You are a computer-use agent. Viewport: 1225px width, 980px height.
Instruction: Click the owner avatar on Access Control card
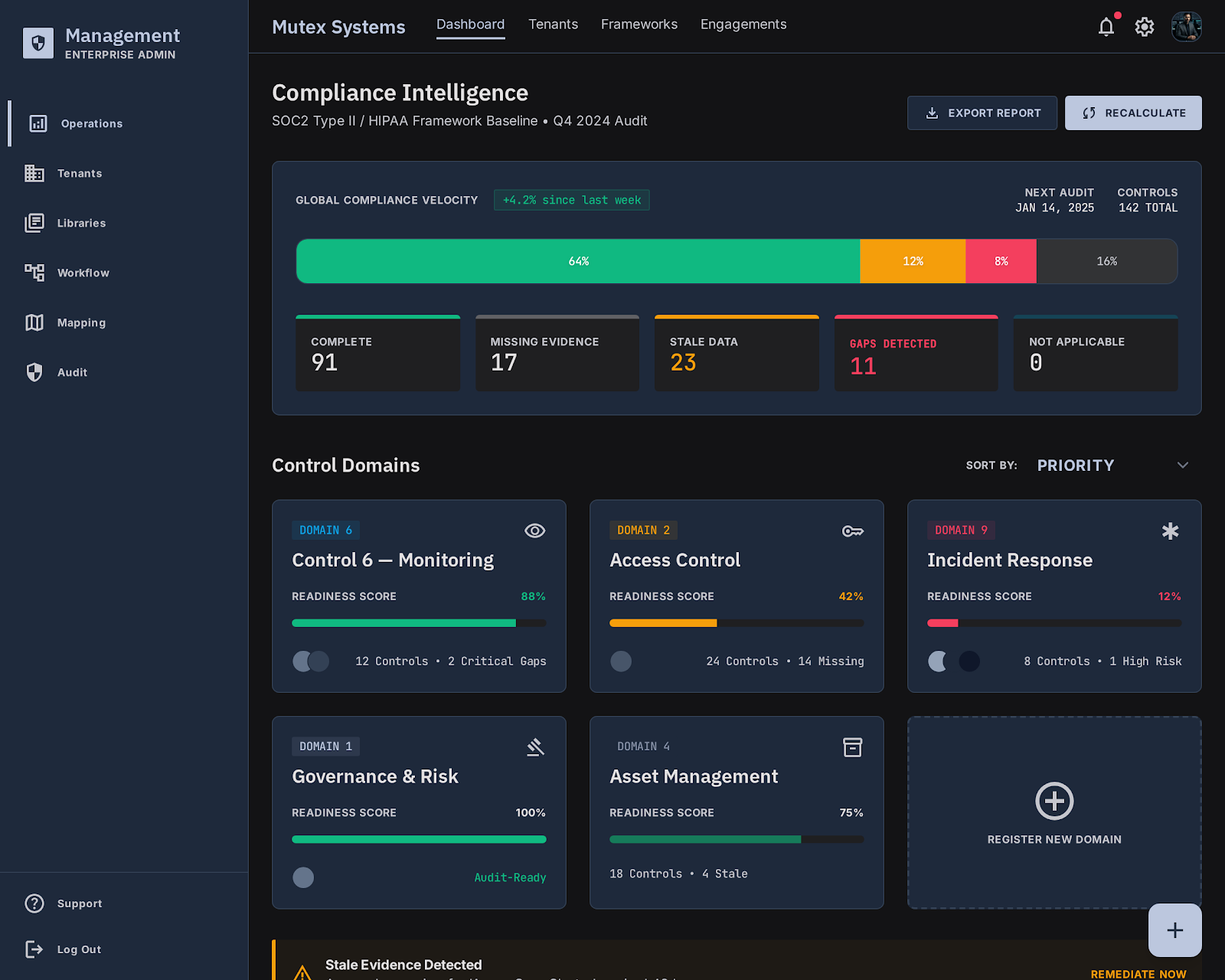pyautogui.click(x=621, y=661)
